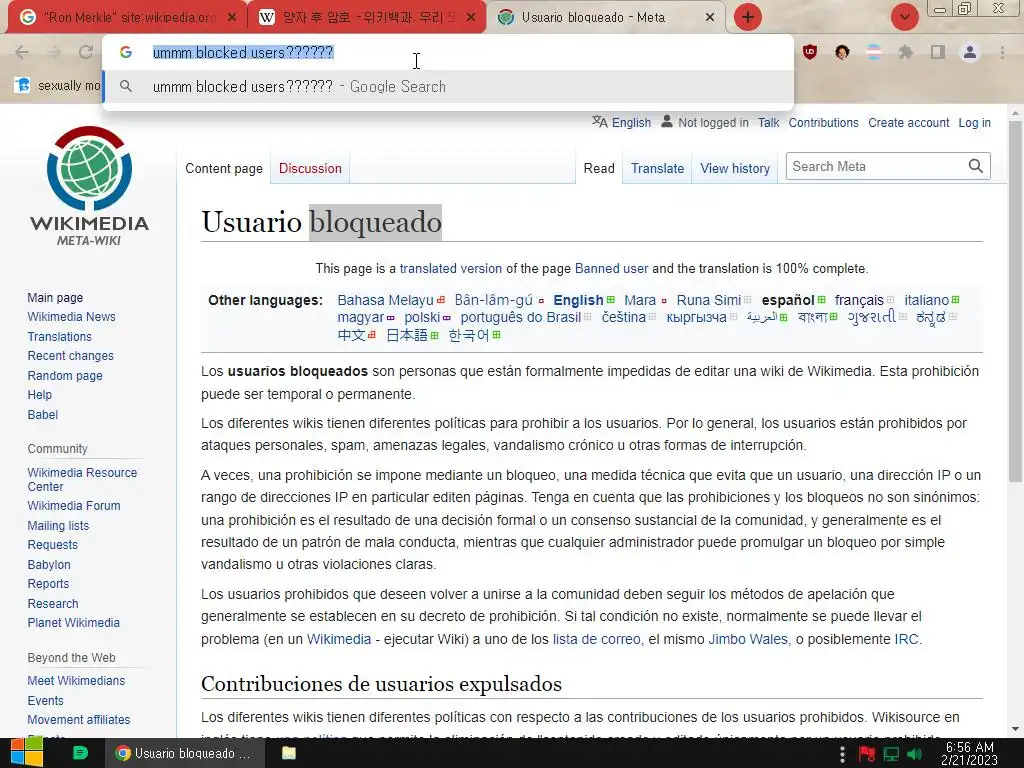The image size is (1024, 768).
Task: Close the Usuario bloqueado tab
Action: pos(710,18)
